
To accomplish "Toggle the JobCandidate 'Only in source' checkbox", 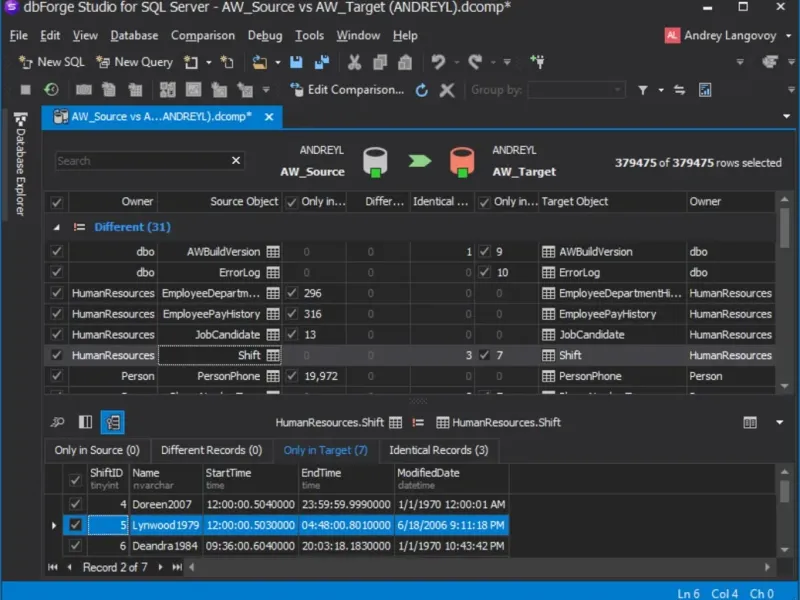I will point(292,335).
